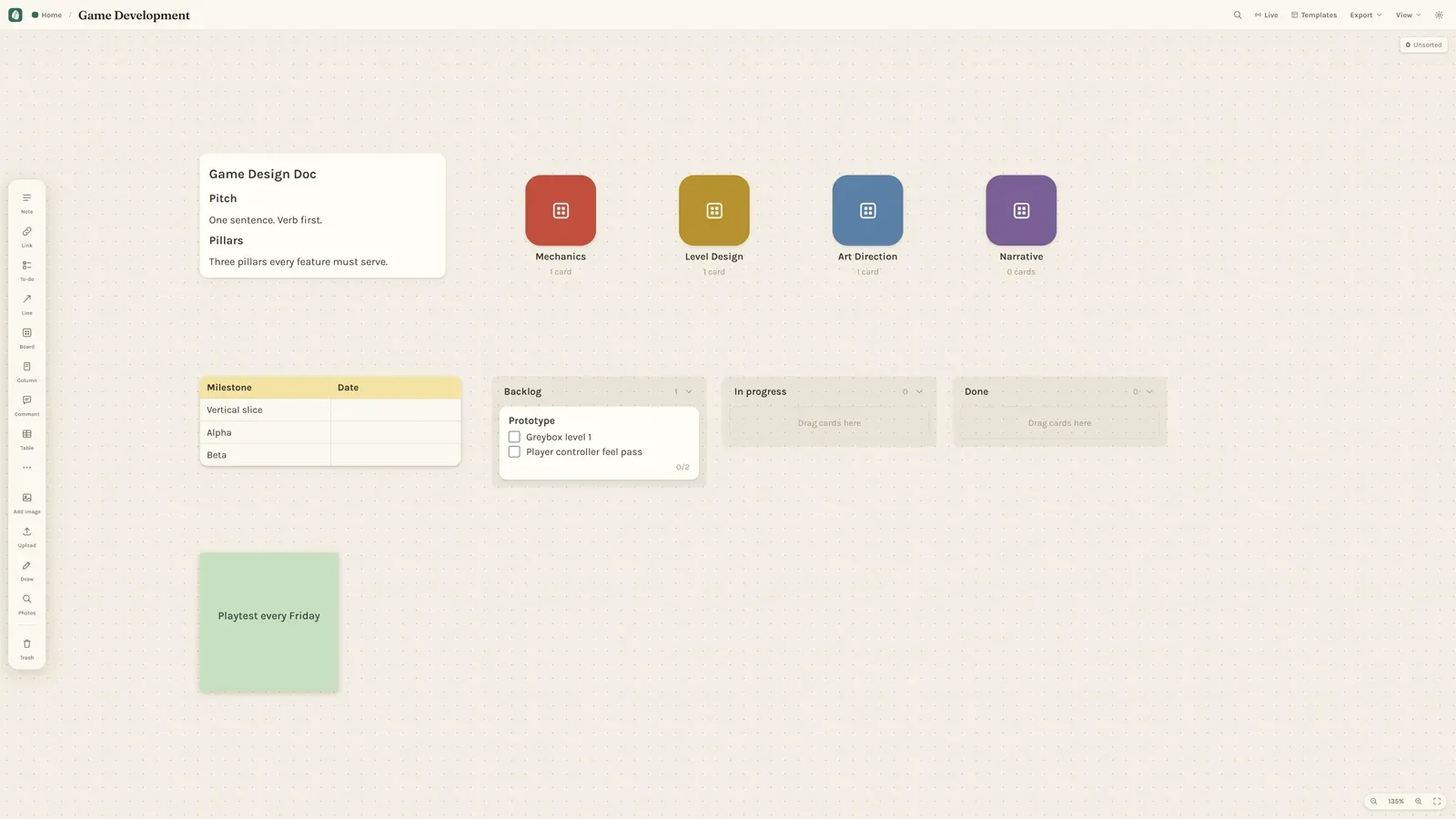Zoom out with the minus magnifier icon
Screen dimensions: 1456x819
(1373, 802)
